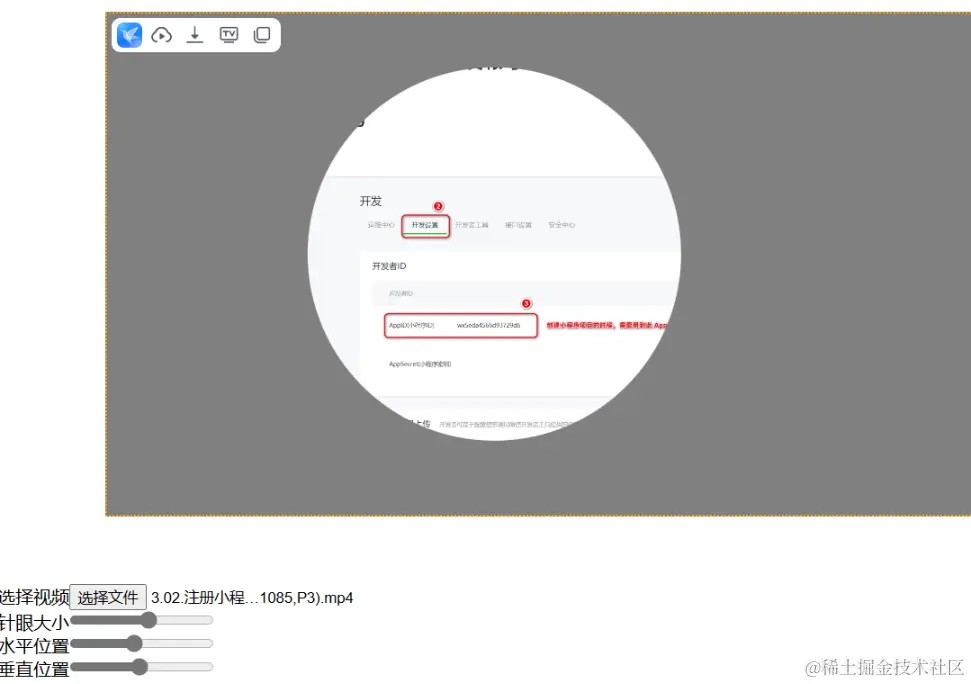This screenshot has height=684, width=971.
Task: Click the 开发者ID heading in the video
Action: point(389,266)
